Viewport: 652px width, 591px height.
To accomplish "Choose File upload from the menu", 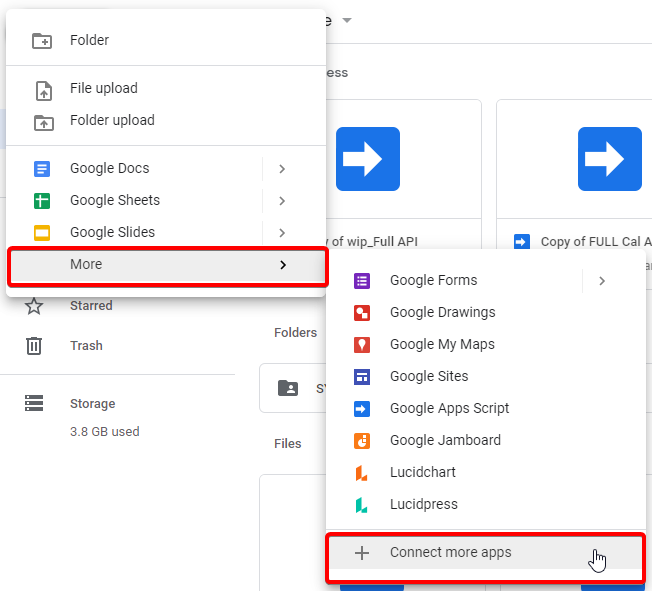I will pos(165,88).
